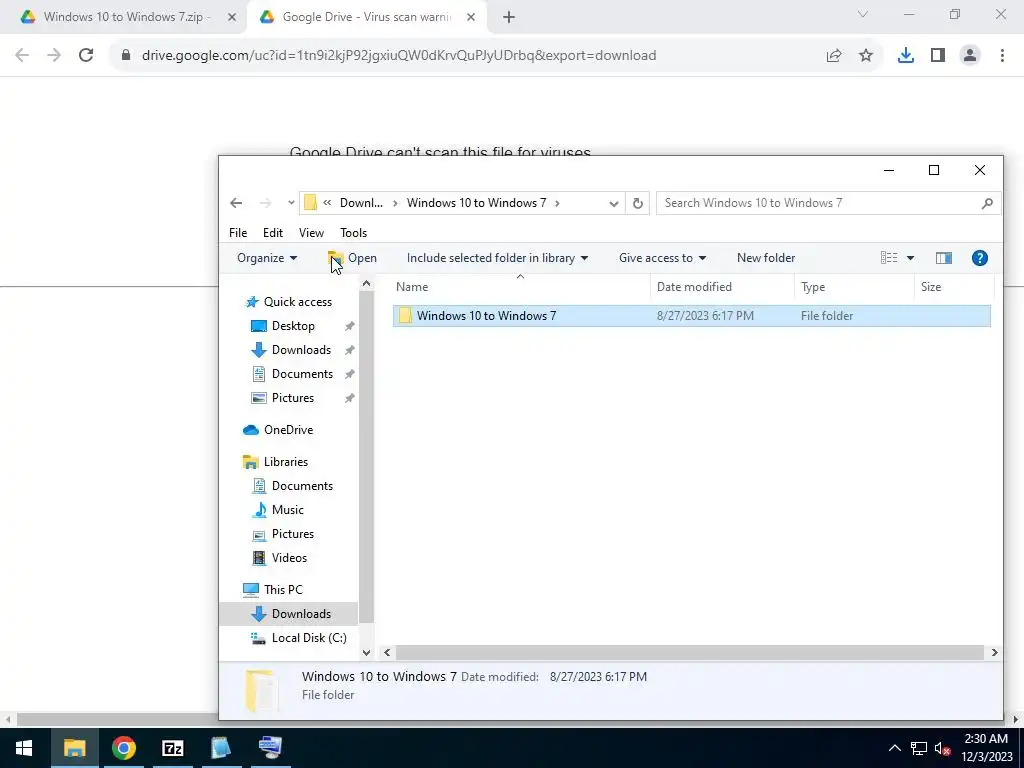Switch to Google Drive Virus scan warning tab

click(366, 17)
